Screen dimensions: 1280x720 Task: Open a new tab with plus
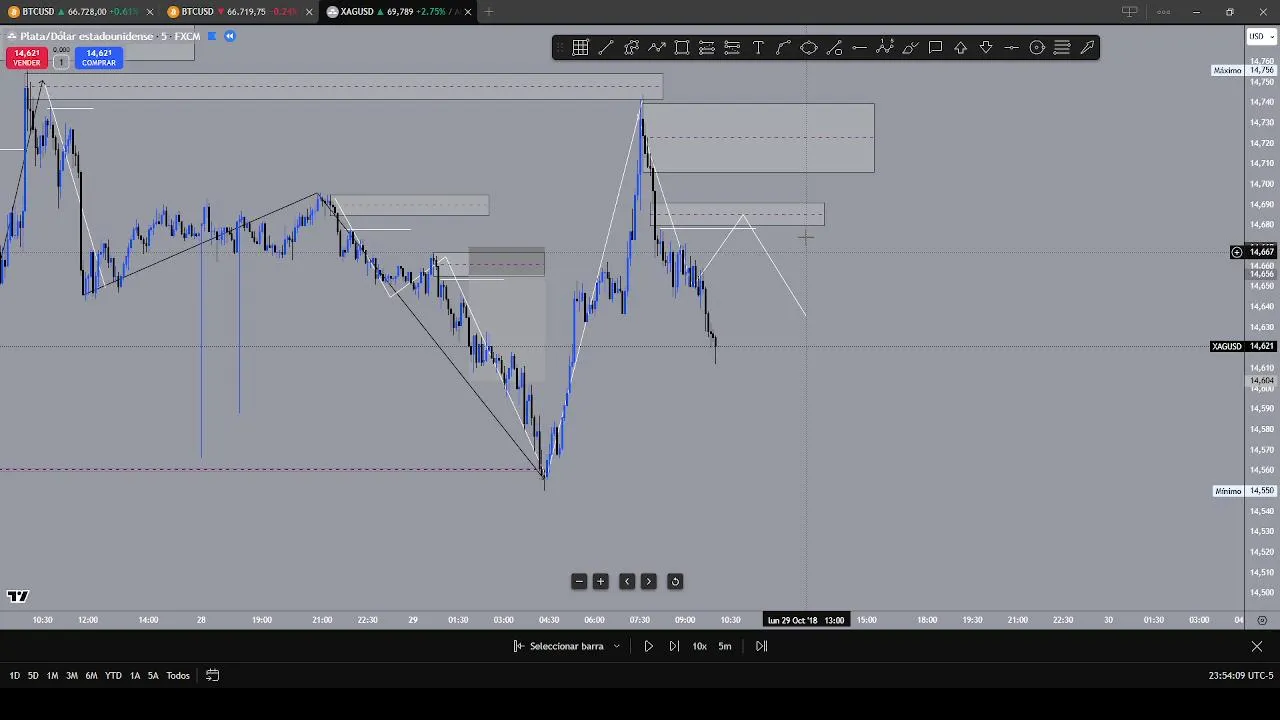(x=489, y=12)
